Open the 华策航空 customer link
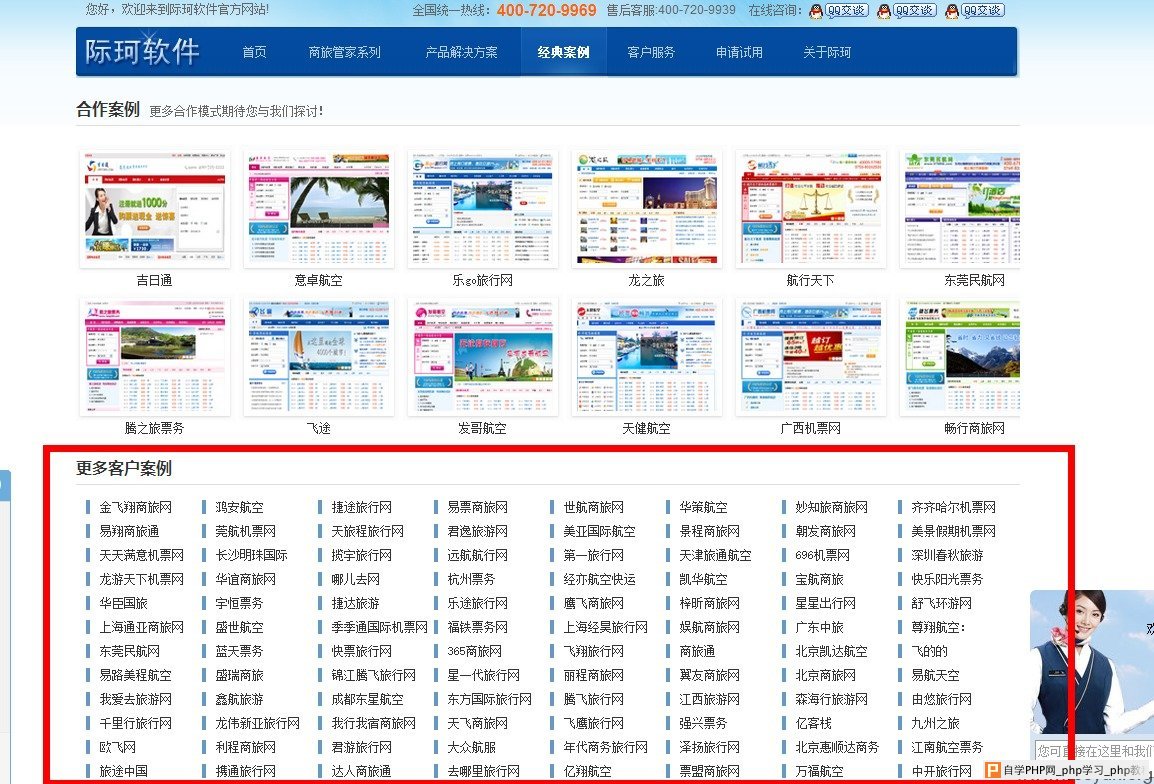Viewport: 1154px width, 784px height. coord(704,507)
